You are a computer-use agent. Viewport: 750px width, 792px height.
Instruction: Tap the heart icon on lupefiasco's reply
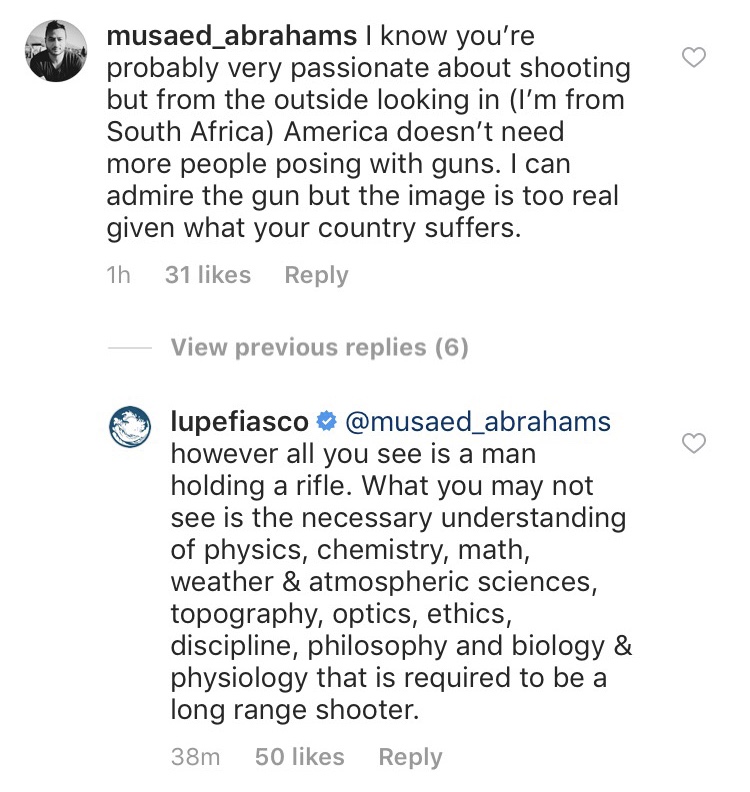tap(694, 443)
